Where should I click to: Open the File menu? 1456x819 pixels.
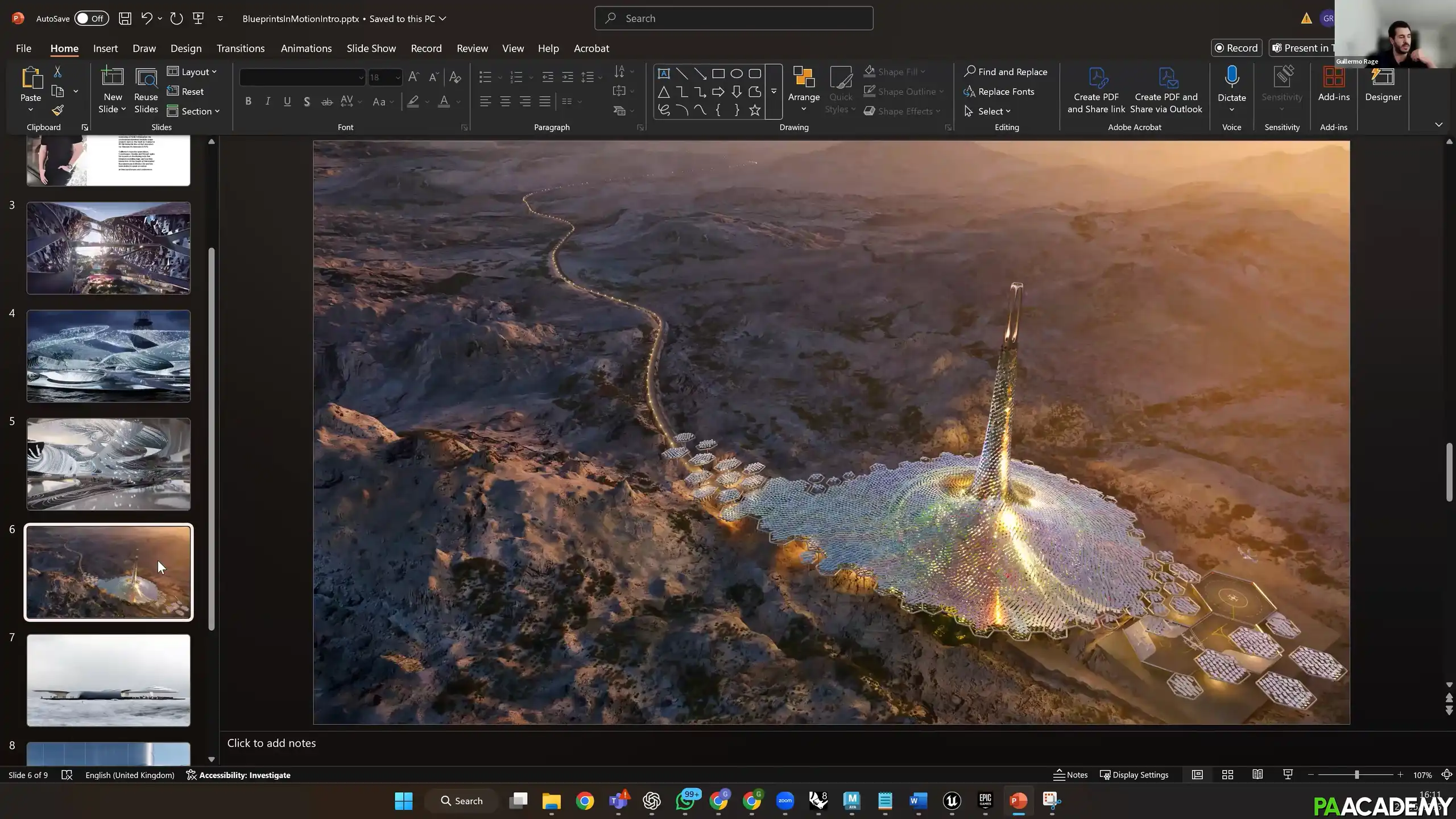click(x=23, y=48)
